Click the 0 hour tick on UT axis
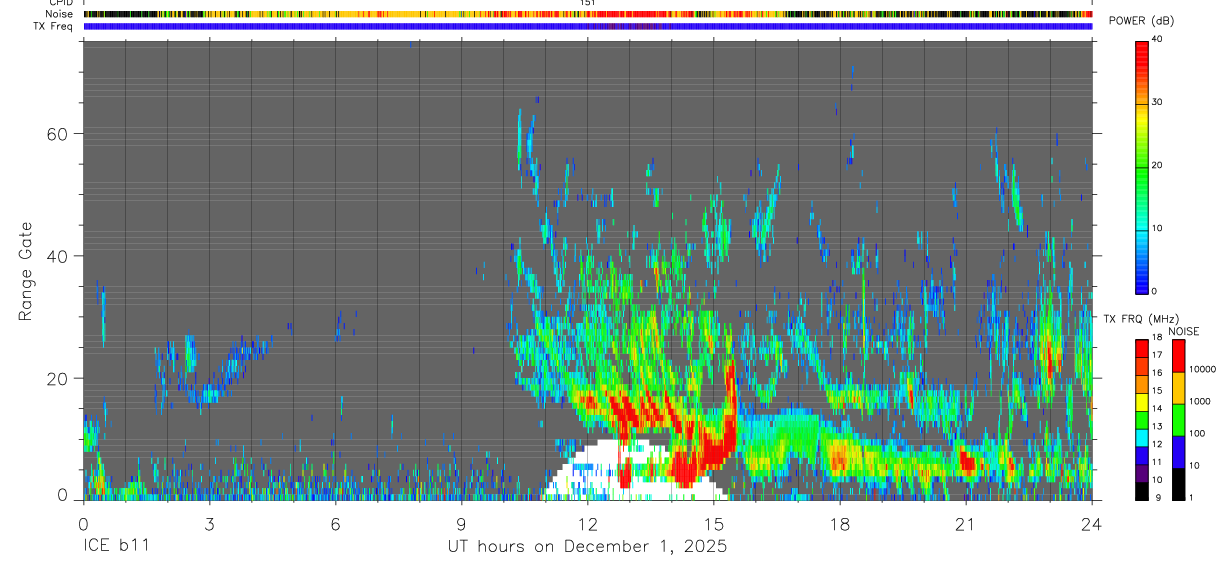 [x=83, y=523]
